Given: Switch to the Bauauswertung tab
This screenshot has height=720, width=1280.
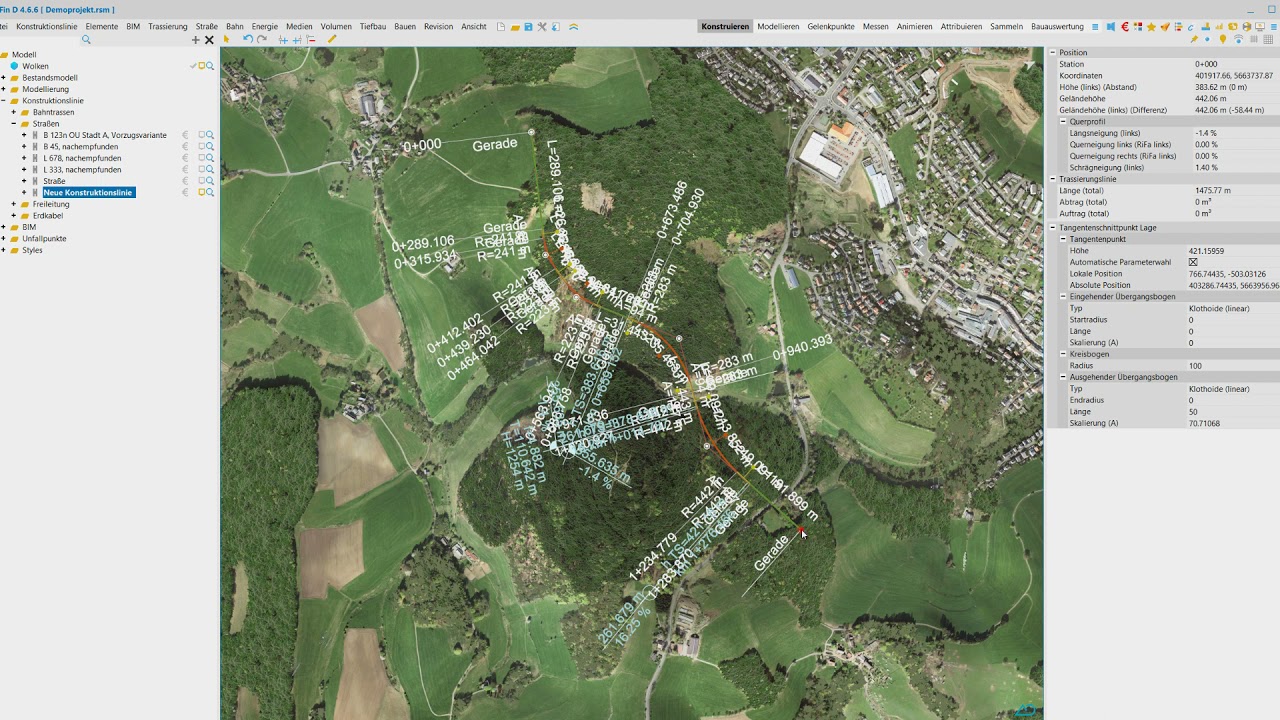Looking at the screenshot, I should [1057, 27].
